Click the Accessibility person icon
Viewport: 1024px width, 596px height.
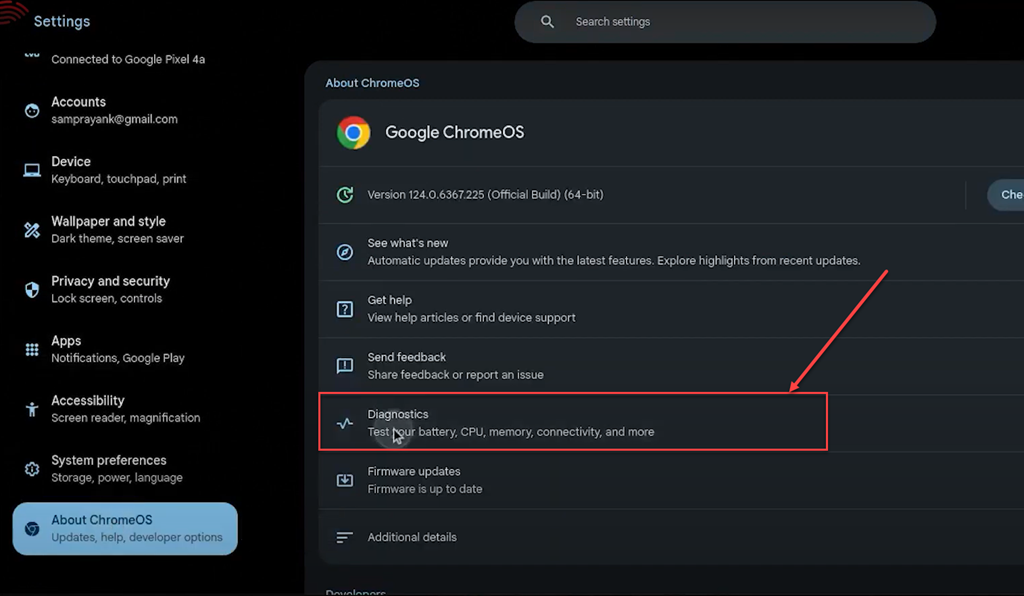pyautogui.click(x=32, y=409)
